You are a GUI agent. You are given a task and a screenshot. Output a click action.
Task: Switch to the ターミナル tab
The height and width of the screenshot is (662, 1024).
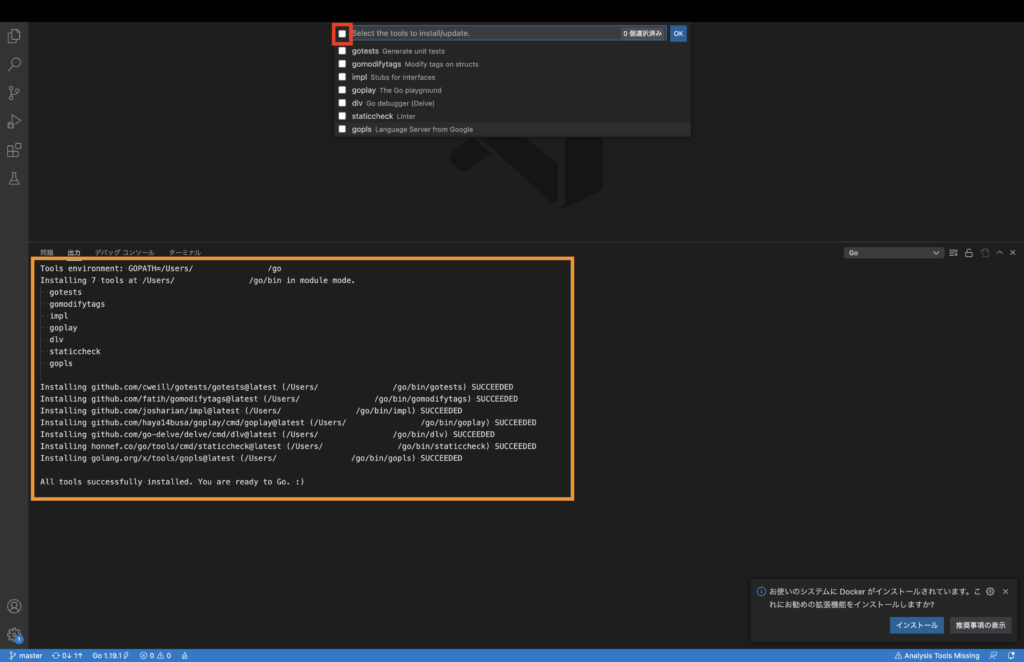point(184,253)
